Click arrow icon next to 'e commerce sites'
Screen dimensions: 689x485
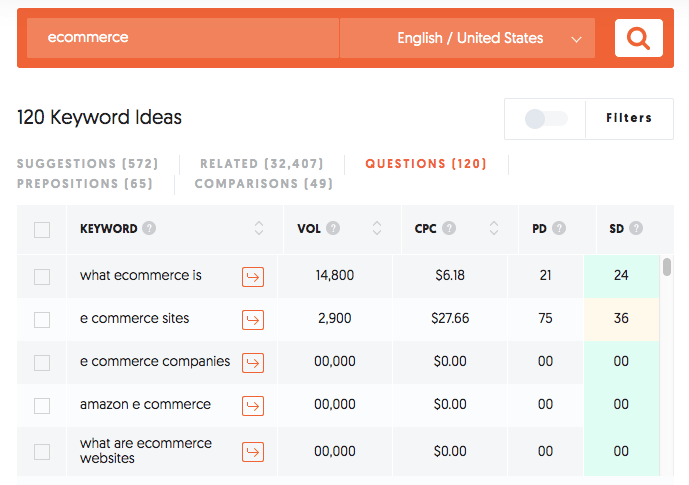pos(253,319)
